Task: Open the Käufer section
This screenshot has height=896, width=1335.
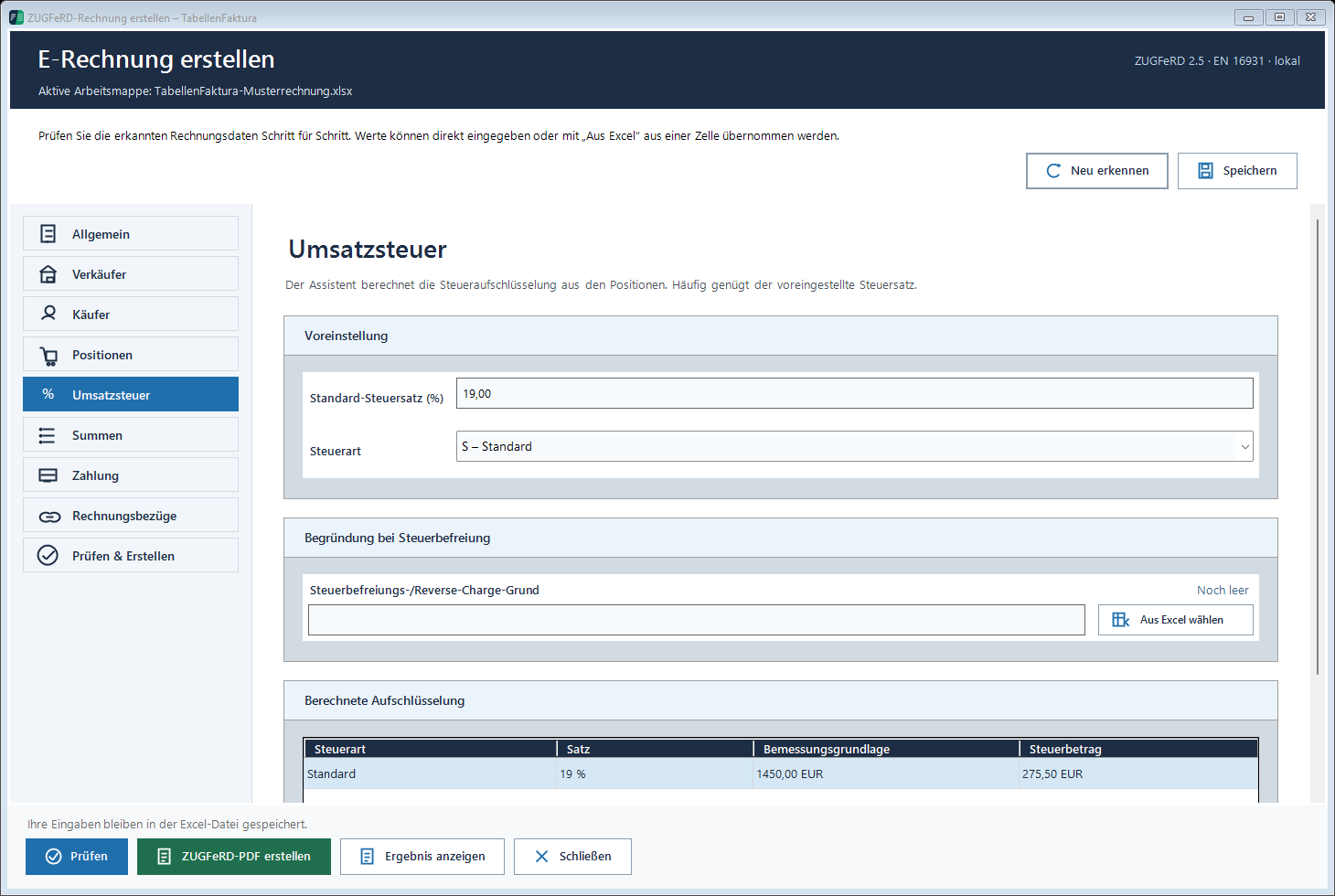Action: 131,314
